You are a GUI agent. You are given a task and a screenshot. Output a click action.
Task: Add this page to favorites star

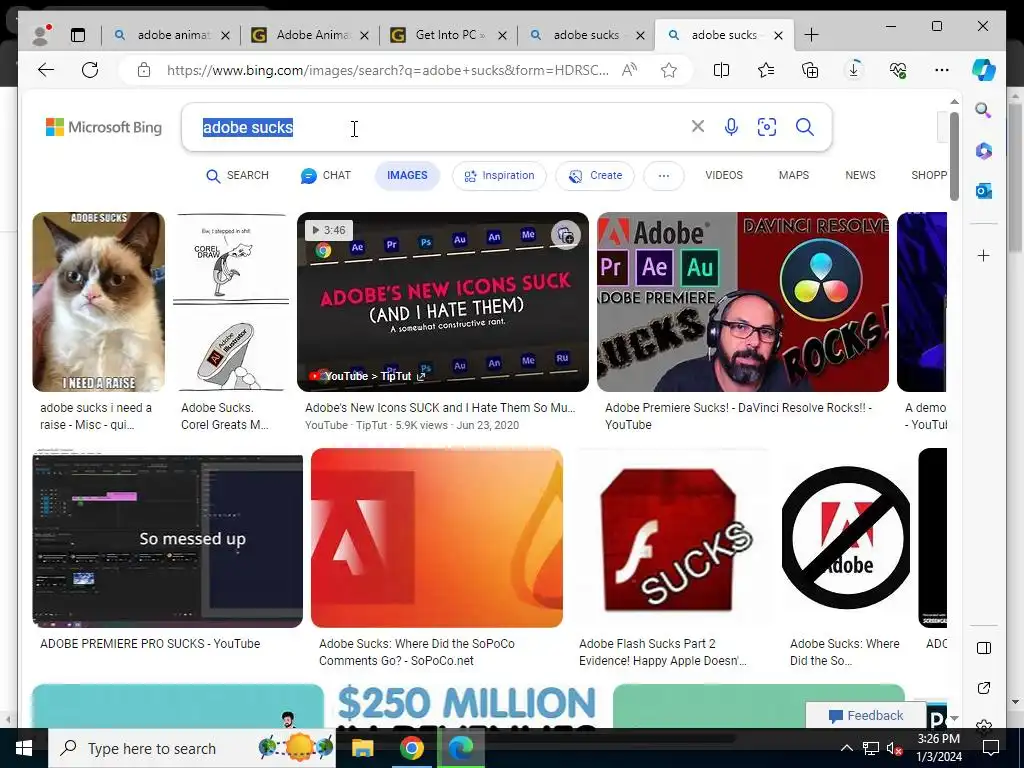(x=668, y=70)
